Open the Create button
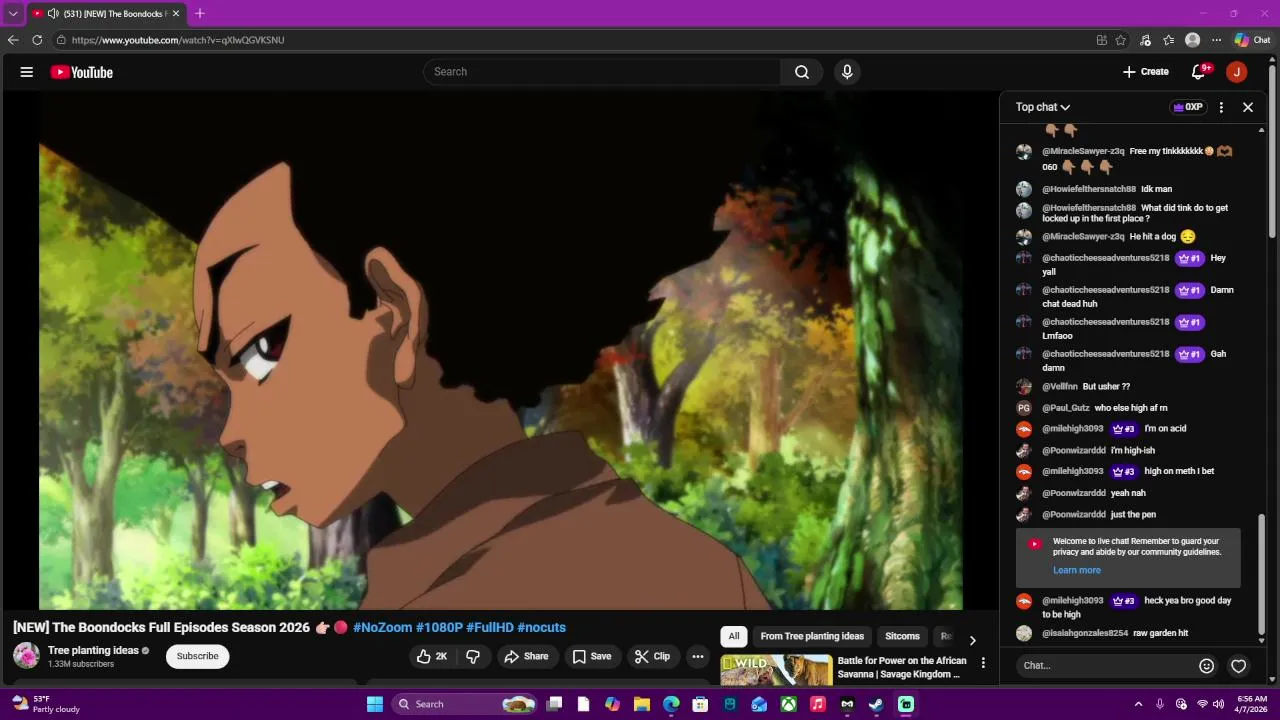1280x720 pixels. [1146, 72]
